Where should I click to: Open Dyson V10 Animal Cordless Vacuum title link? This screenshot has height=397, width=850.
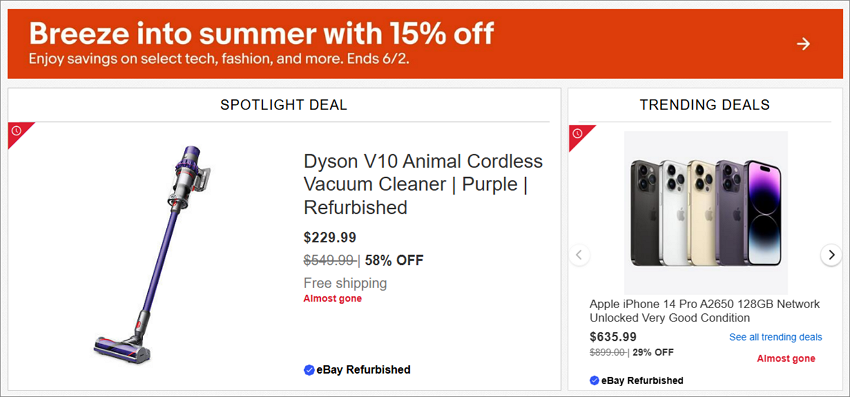423,184
